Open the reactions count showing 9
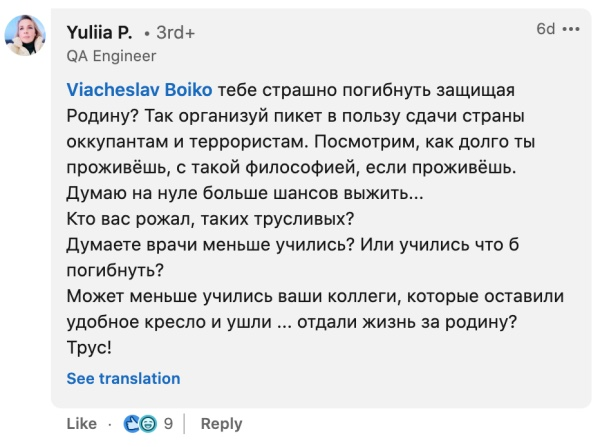Viewport: 600px width, 447px height. (168, 424)
